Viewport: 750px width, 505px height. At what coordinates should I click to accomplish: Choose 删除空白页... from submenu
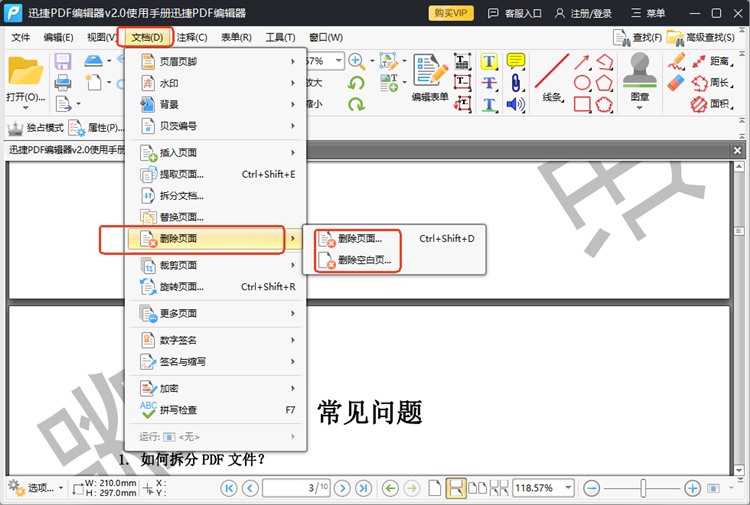pyautogui.click(x=395, y=260)
